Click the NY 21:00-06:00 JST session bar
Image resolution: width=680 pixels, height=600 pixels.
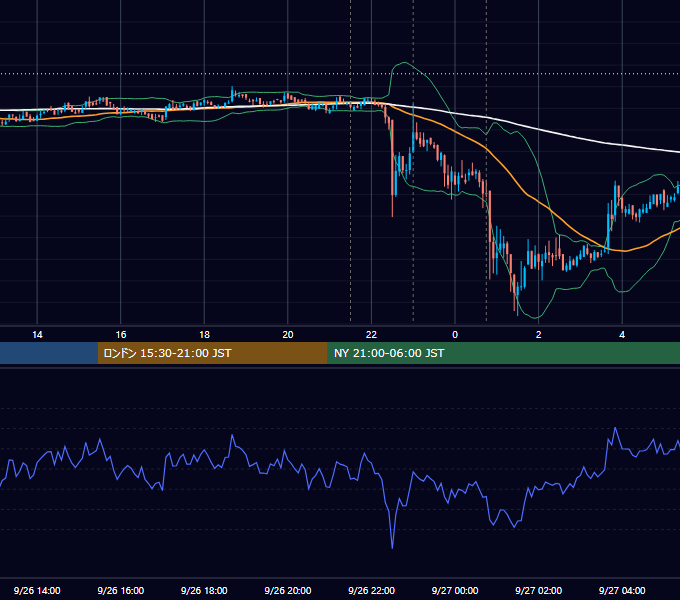503,353
